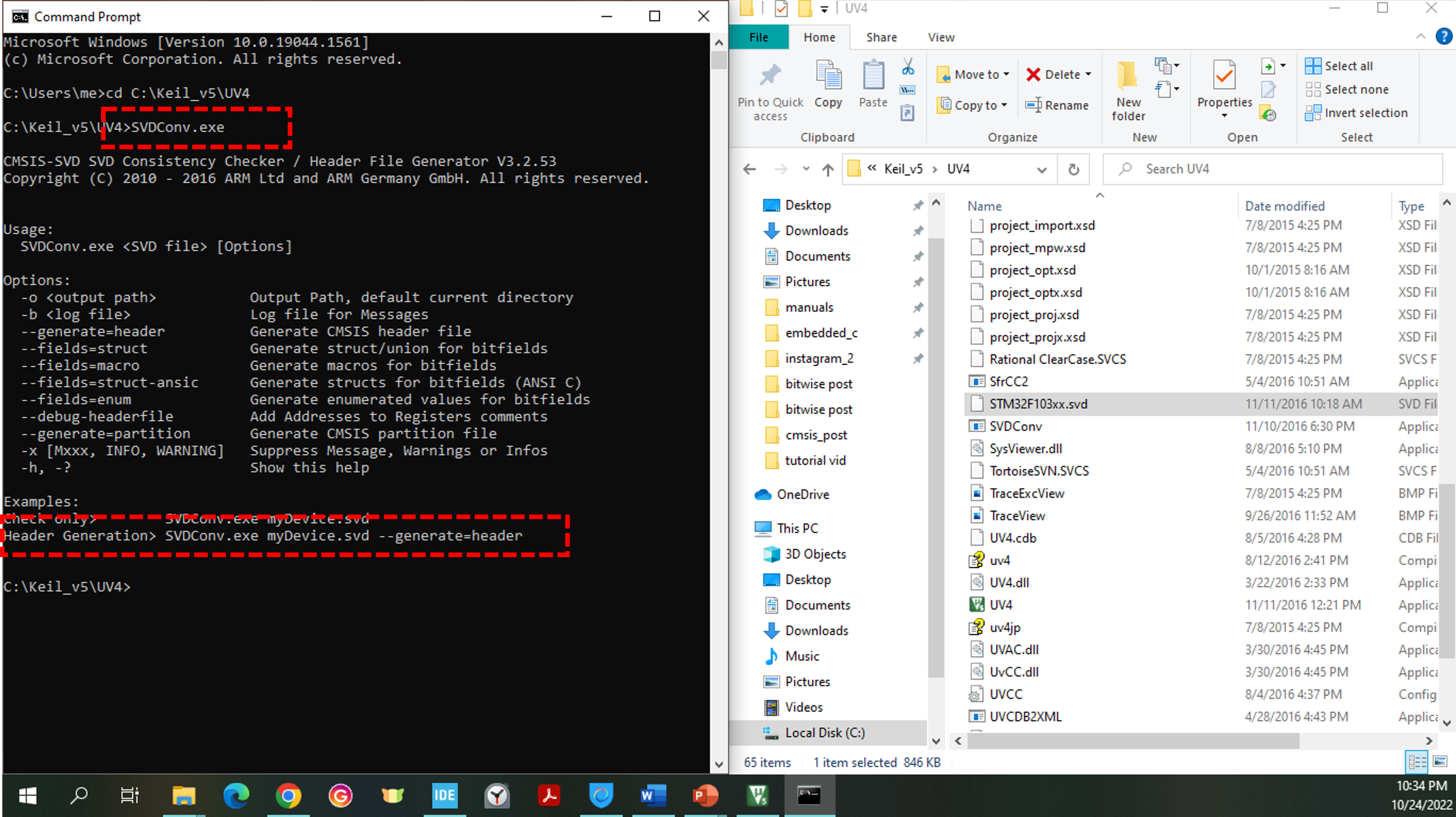1456x817 pixels.
Task: Click the Cut scissors icon
Action: (x=908, y=67)
